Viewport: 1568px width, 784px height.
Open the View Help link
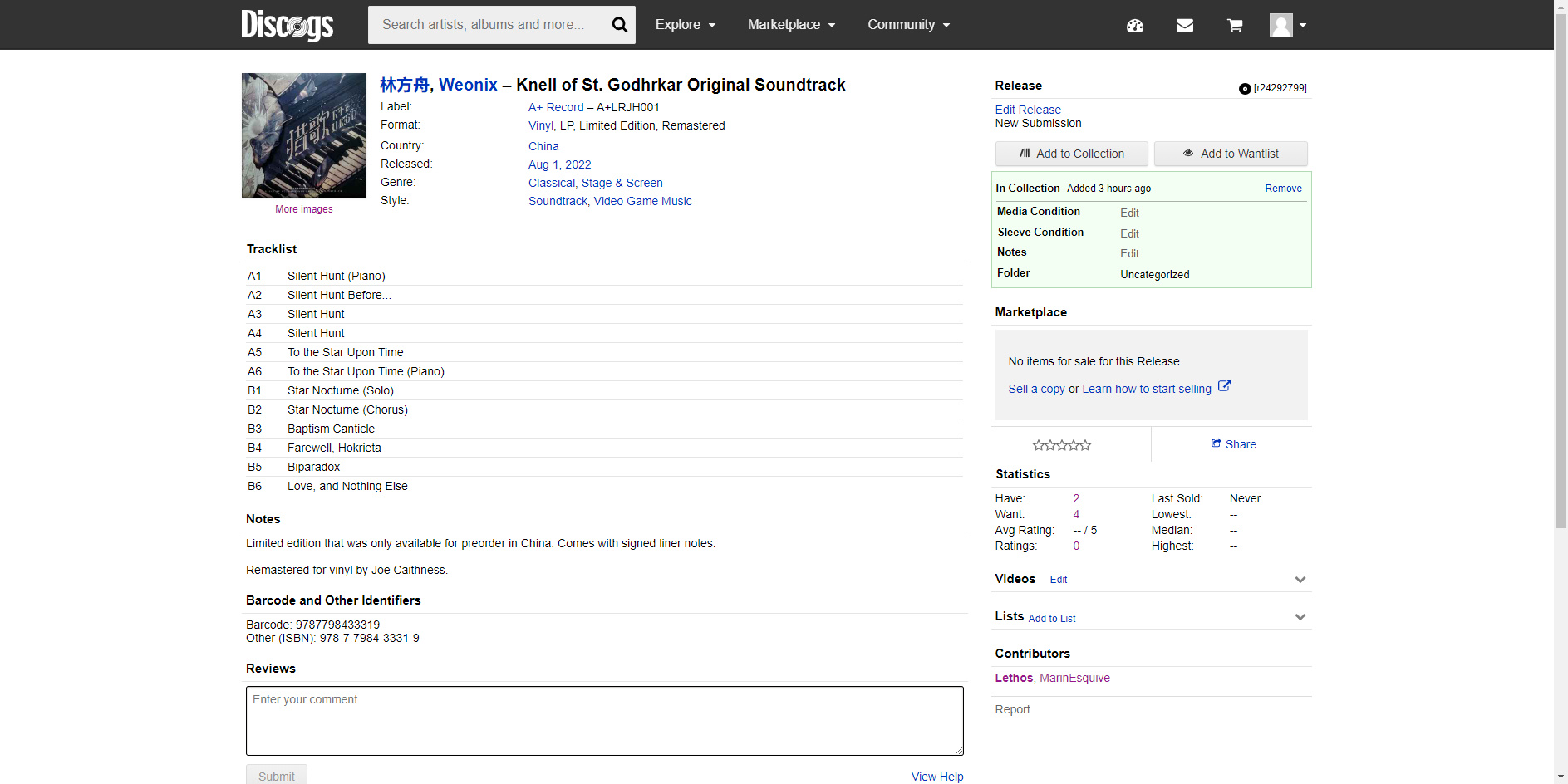(937, 777)
